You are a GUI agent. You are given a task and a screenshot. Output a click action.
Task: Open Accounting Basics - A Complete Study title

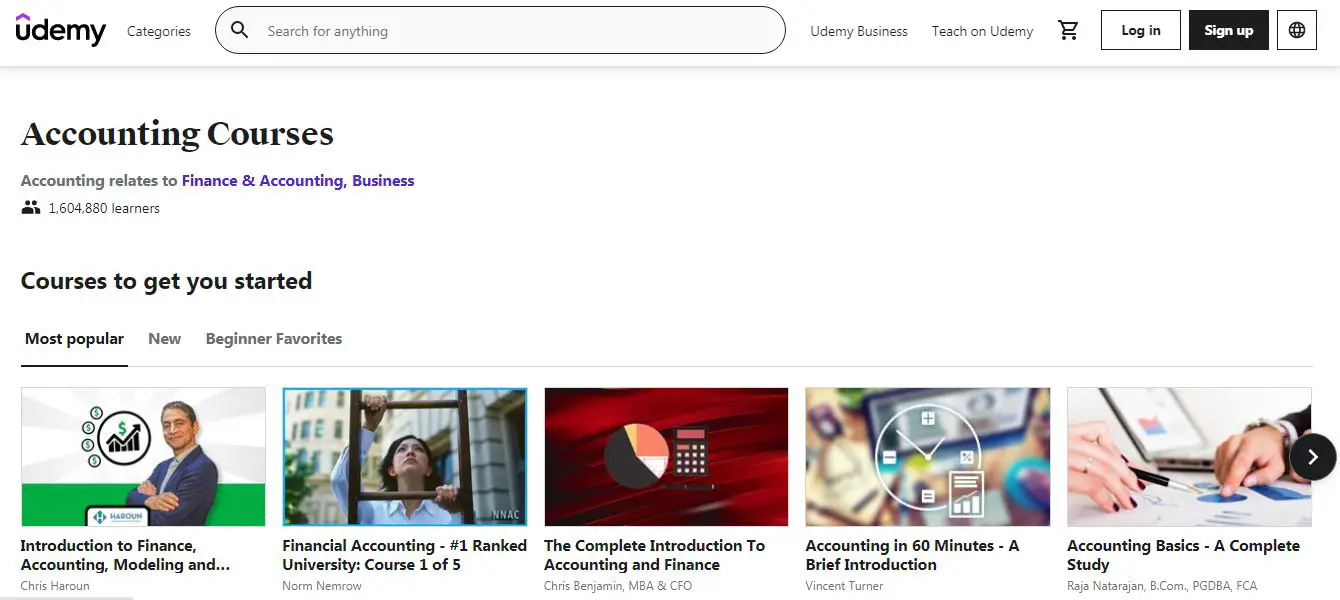[x=1183, y=555]
